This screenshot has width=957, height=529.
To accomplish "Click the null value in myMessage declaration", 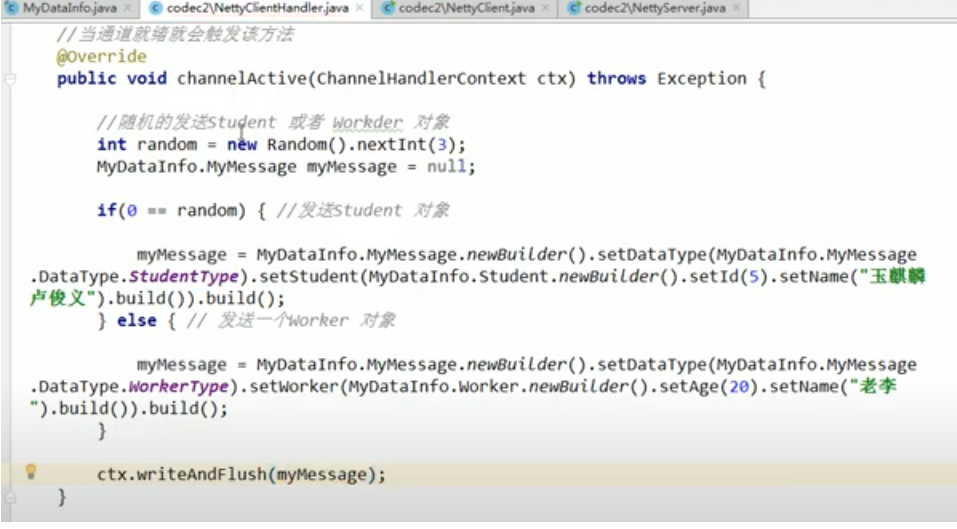I will click(446, 167).
